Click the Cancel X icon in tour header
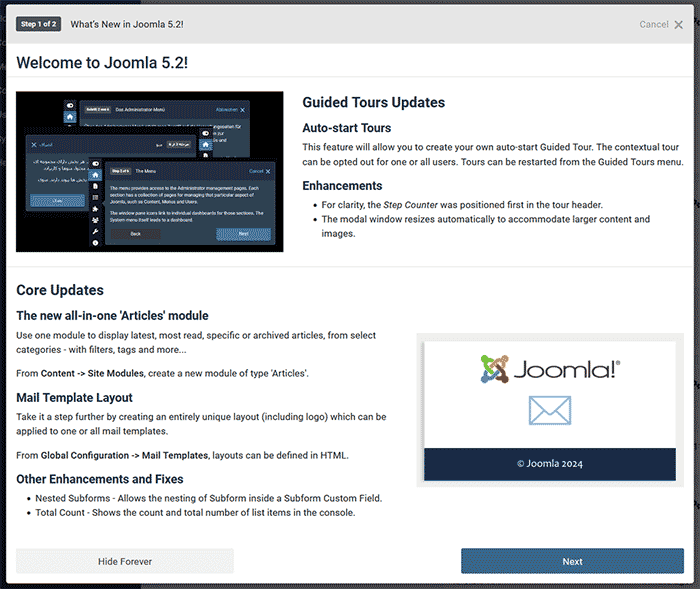 679,25
